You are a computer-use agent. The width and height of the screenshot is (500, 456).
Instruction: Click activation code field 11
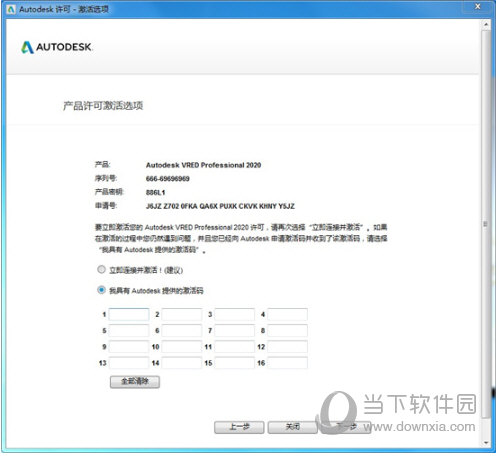235,347
